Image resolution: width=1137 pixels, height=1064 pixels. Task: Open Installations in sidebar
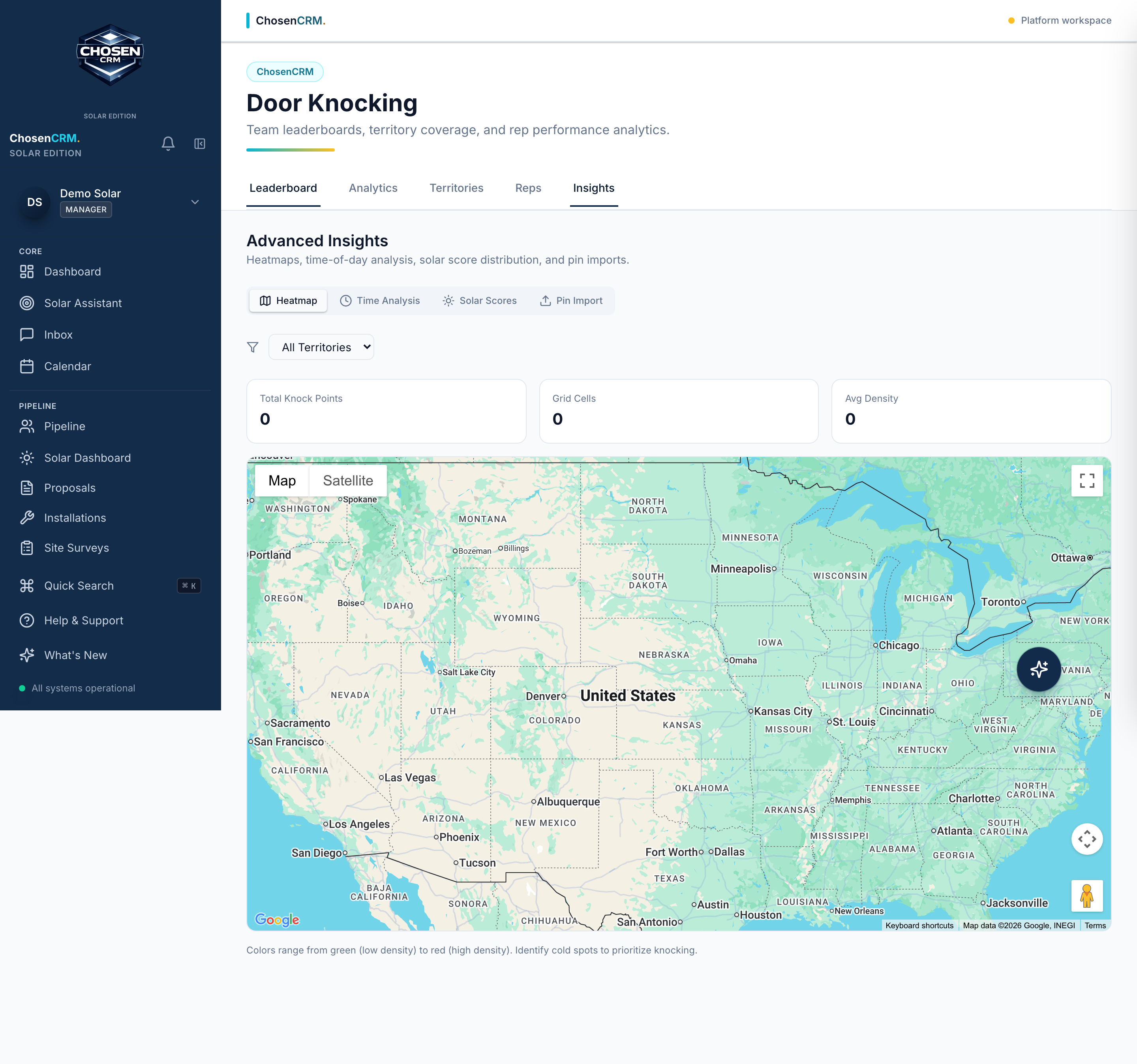pyautogui.click(x=110, y=518)
